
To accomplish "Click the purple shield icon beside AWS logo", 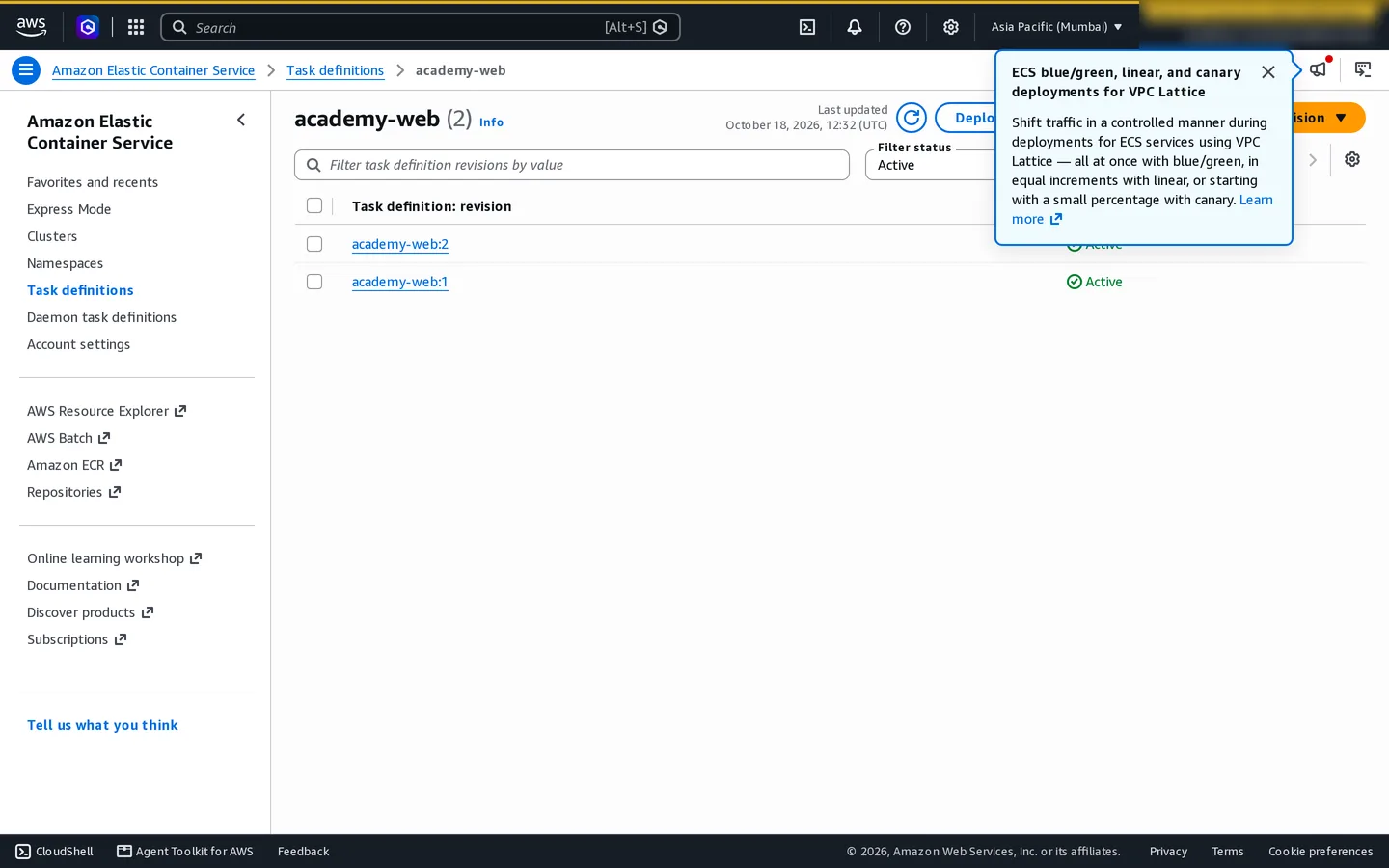I will click(88, 27).
